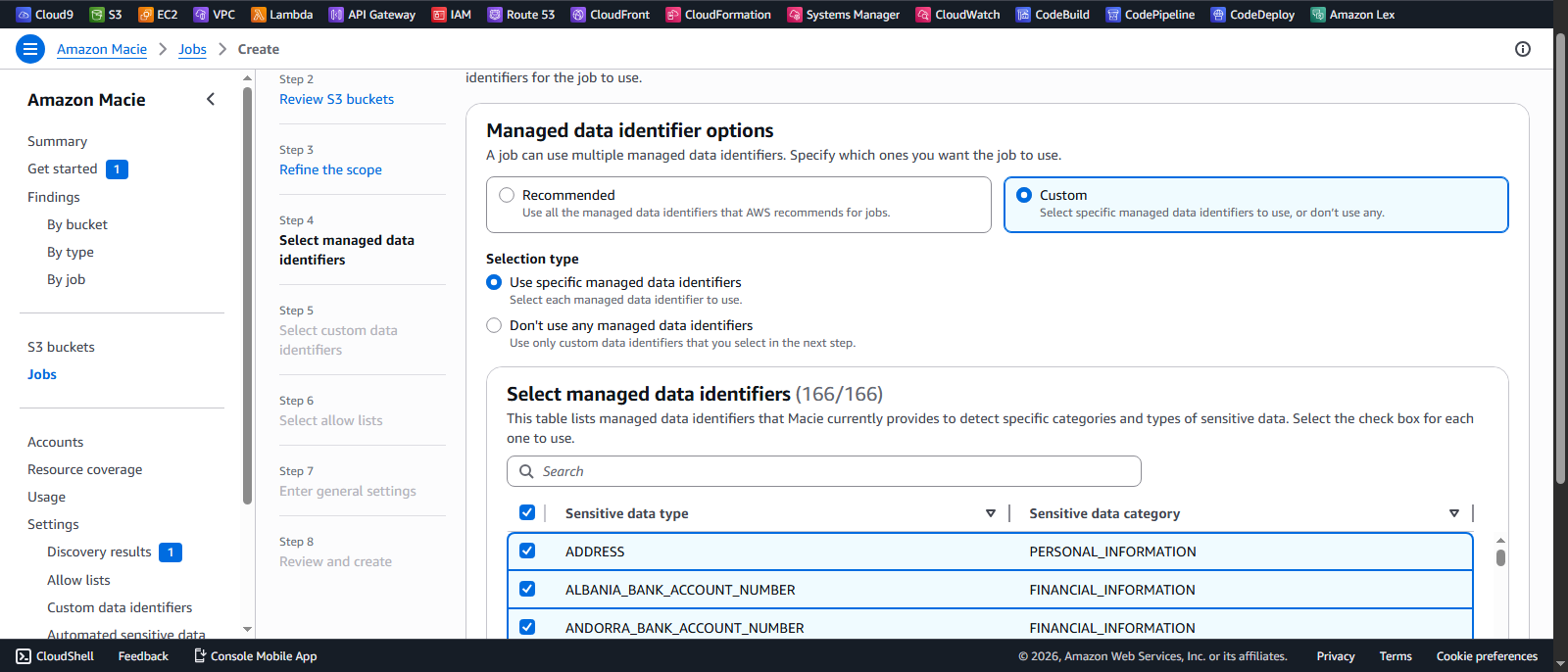Image resolution: width=1568 pixels, height=672 pixels.
Task: Click the Discovery results notification badge
Action: [171, 552]
